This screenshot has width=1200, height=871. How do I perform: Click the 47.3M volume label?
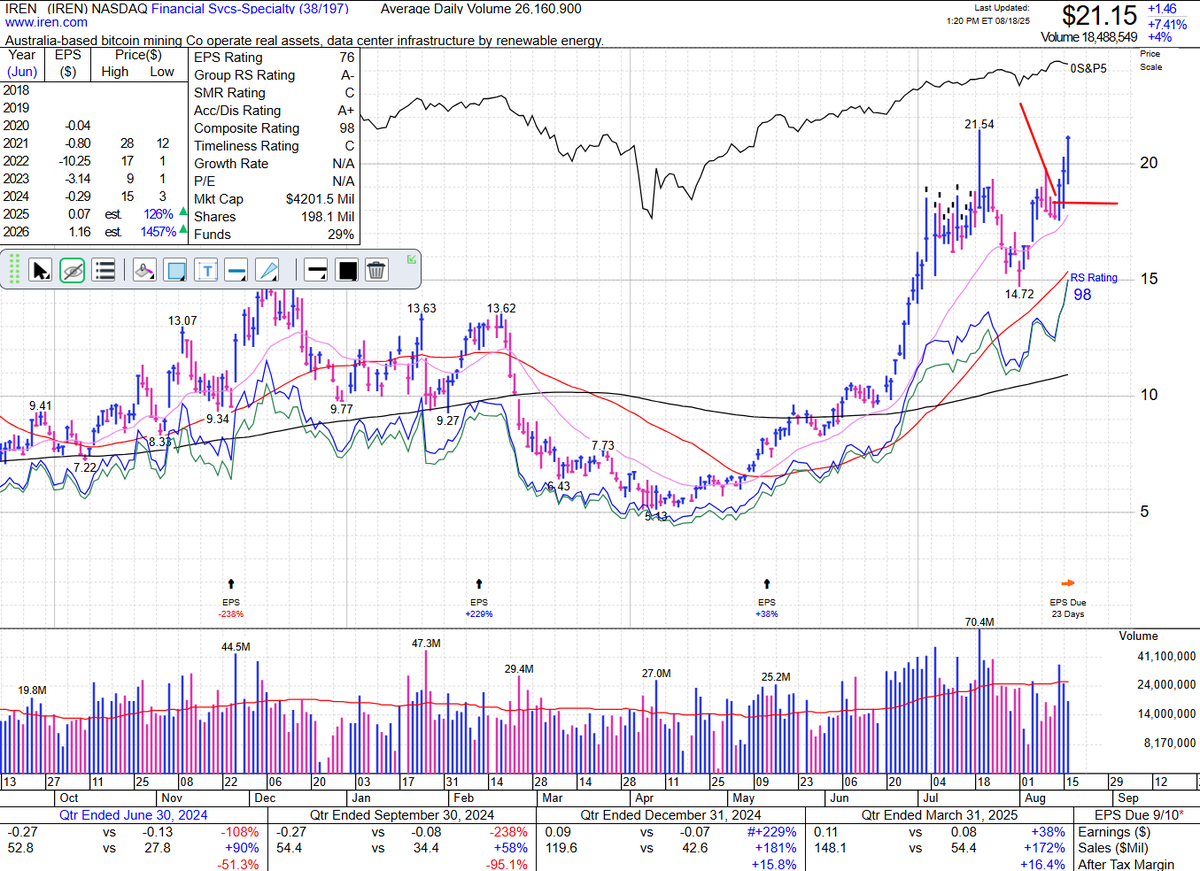[425, 643]
